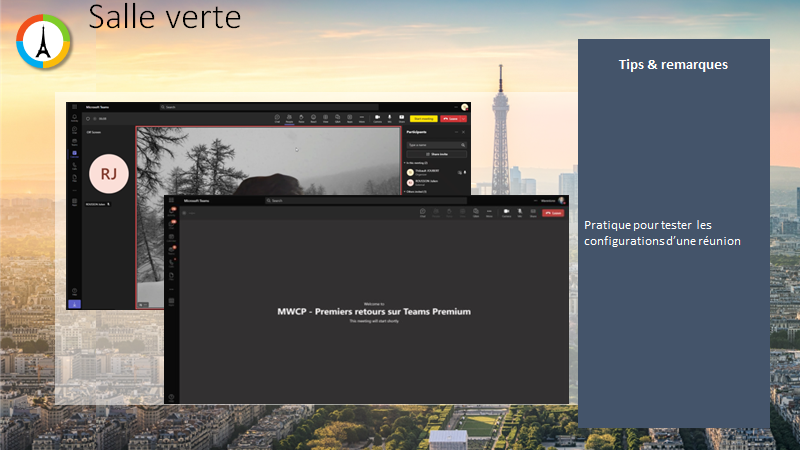The image size is (800, 450).
Task: Open Chat in back Teams window toolbar
Action: click(277, 118)
